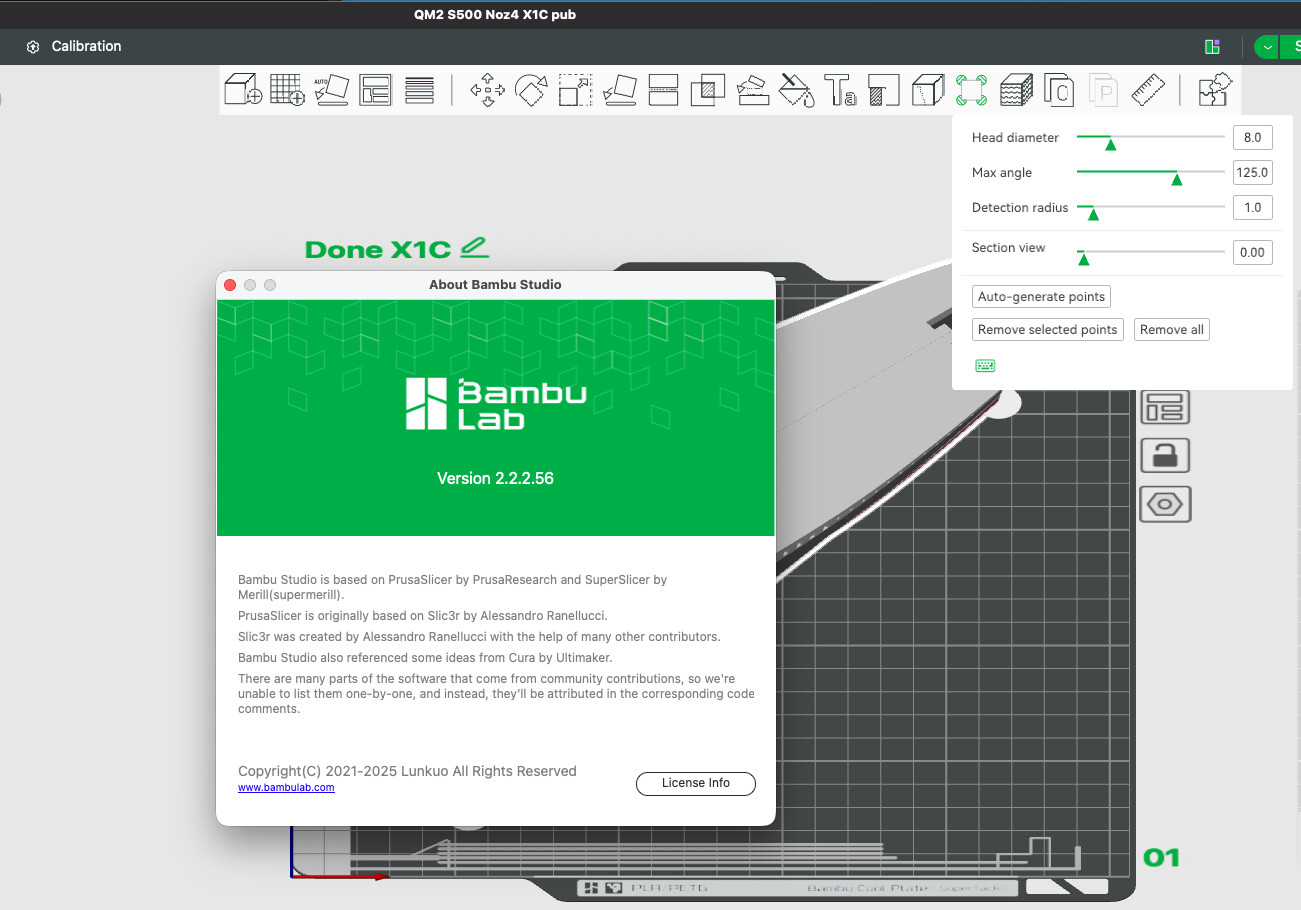Click the Max angle slider
This screenshot has width=1301, height=910.
pos(1150,173)
